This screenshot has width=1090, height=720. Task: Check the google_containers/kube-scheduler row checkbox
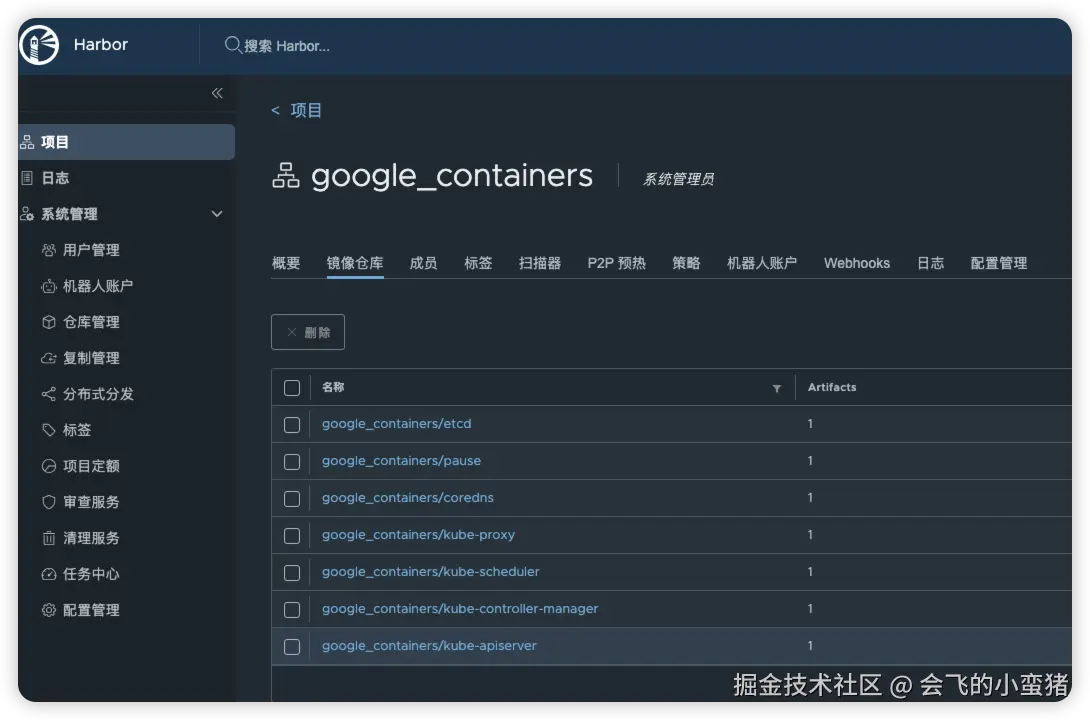[292, 573]
